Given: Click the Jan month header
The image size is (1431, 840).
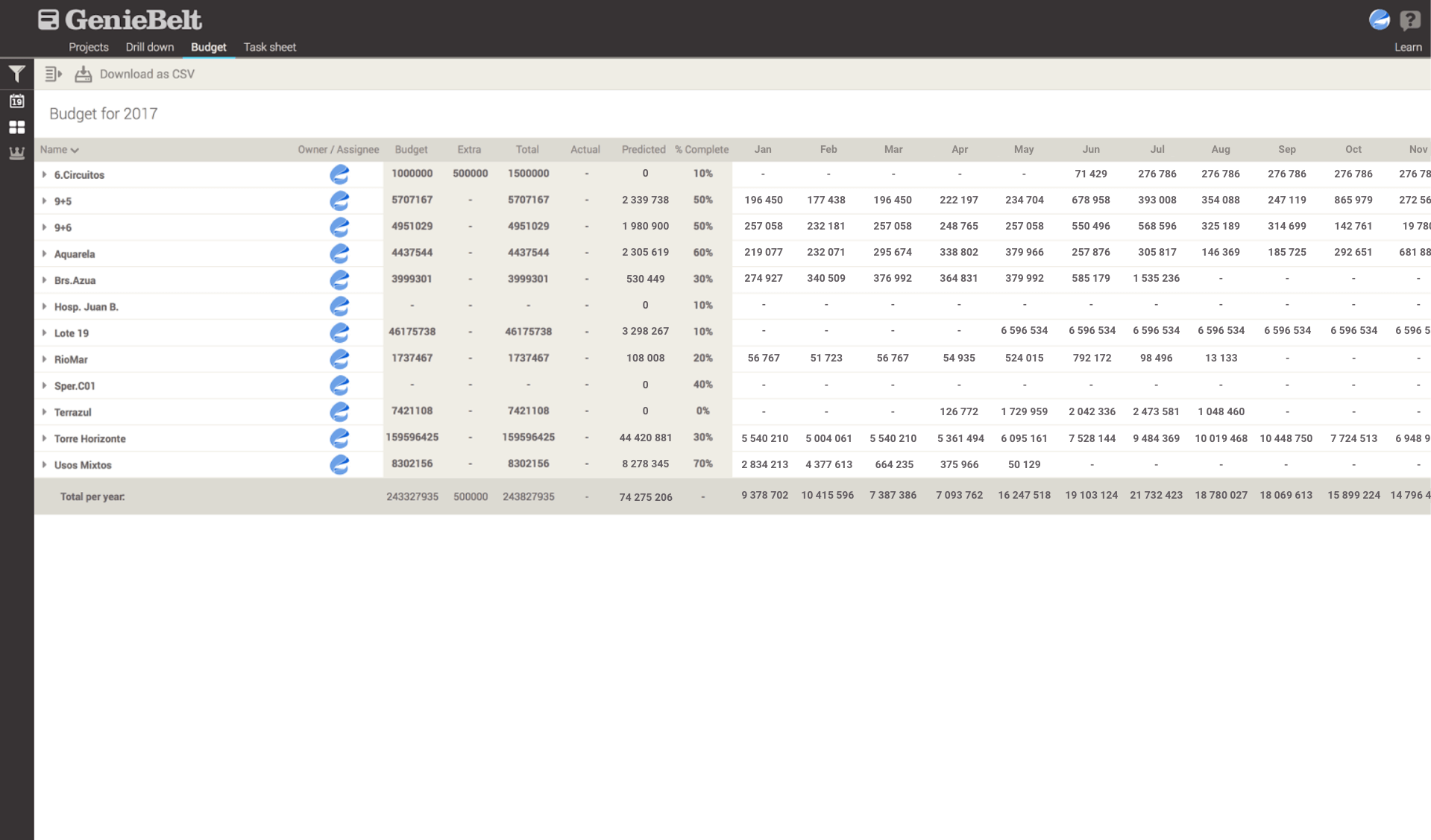Looking at the screenshot, I should [x=763, y=149].
